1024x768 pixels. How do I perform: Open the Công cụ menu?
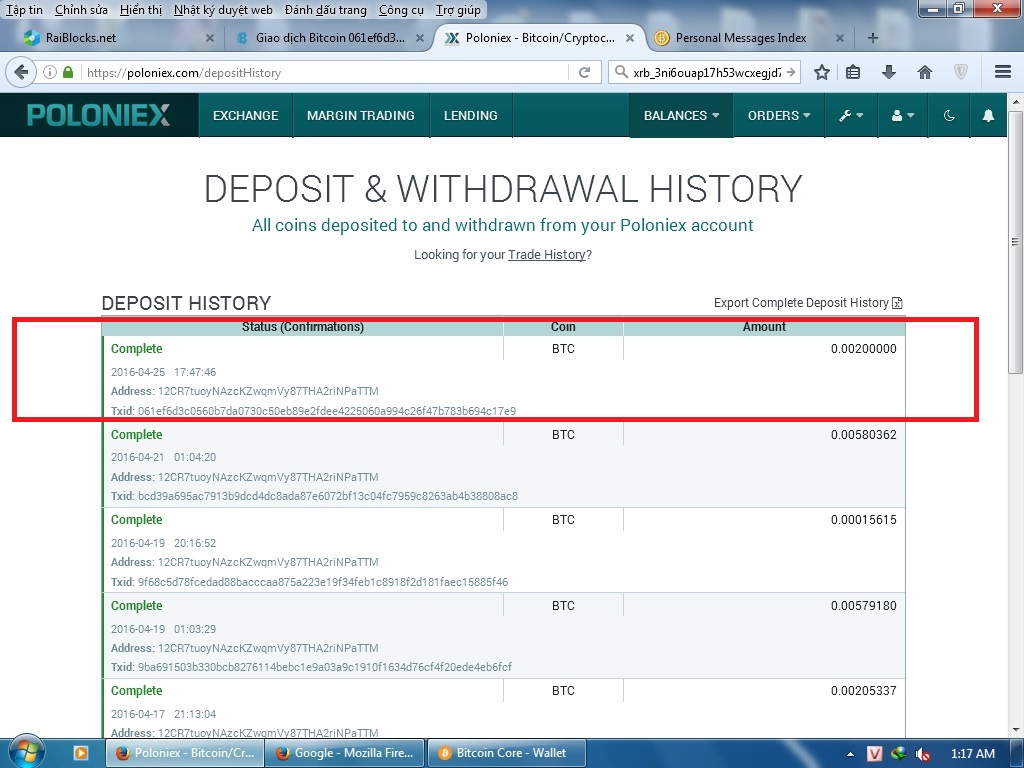click(401, 10)
